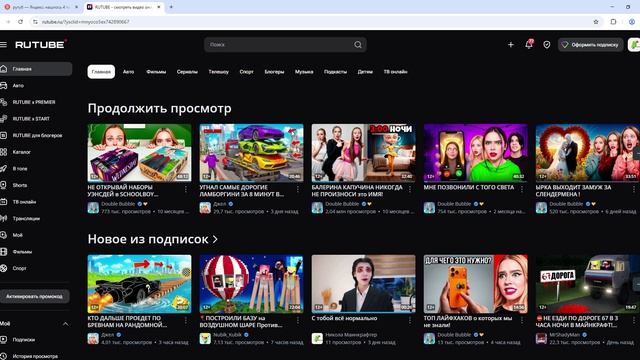This screenshot has height=360, width=640.
Task: Open Главная in the sidebar
Action: tap(36, 69)
